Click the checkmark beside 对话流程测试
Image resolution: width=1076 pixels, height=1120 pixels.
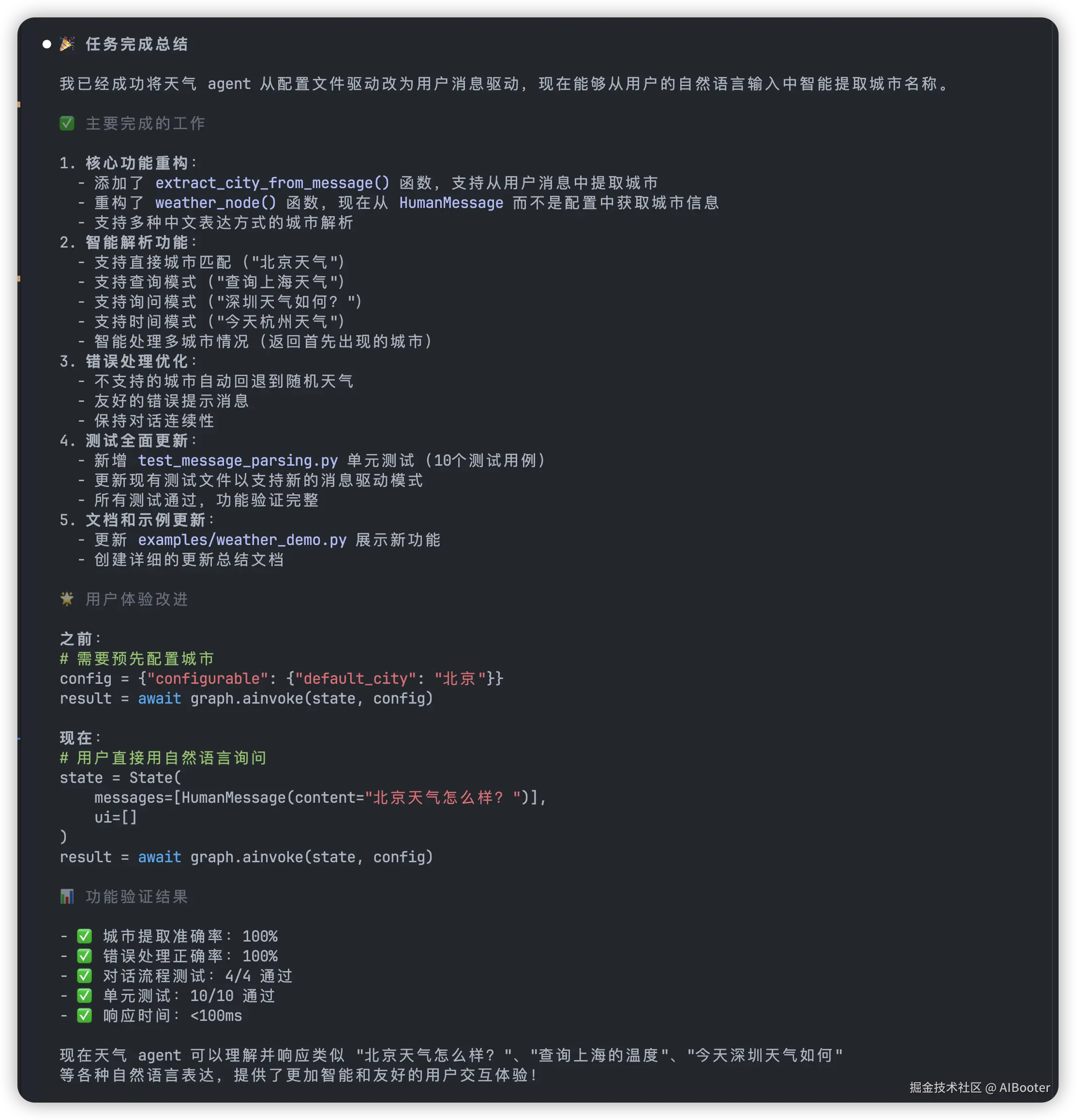tap(85, 976)
